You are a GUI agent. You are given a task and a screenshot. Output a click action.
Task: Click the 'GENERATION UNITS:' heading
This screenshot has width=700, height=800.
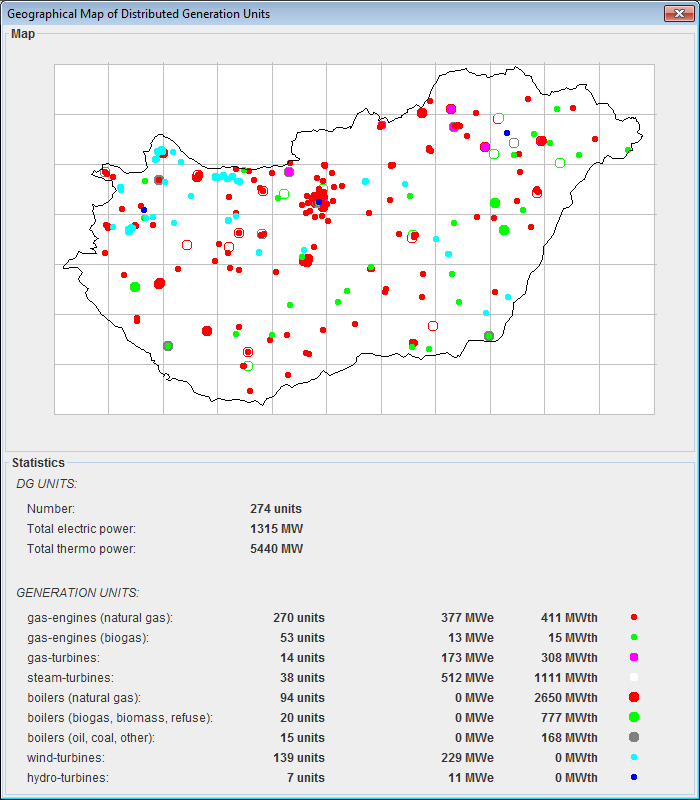coord(78,593)
